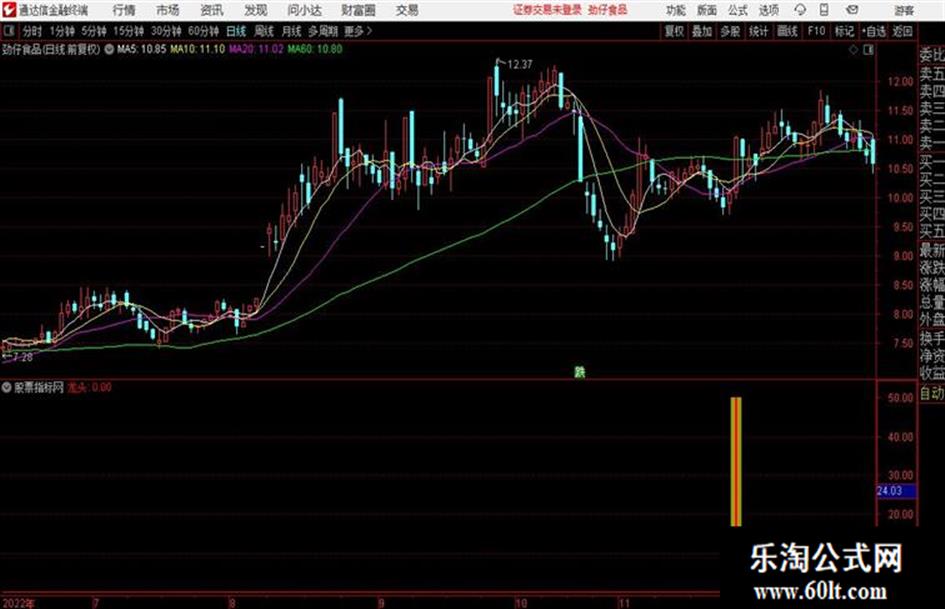Click the orange-yellow signal bar in the indicator panel
Screen dimensions: 945x609
[736, 461]
